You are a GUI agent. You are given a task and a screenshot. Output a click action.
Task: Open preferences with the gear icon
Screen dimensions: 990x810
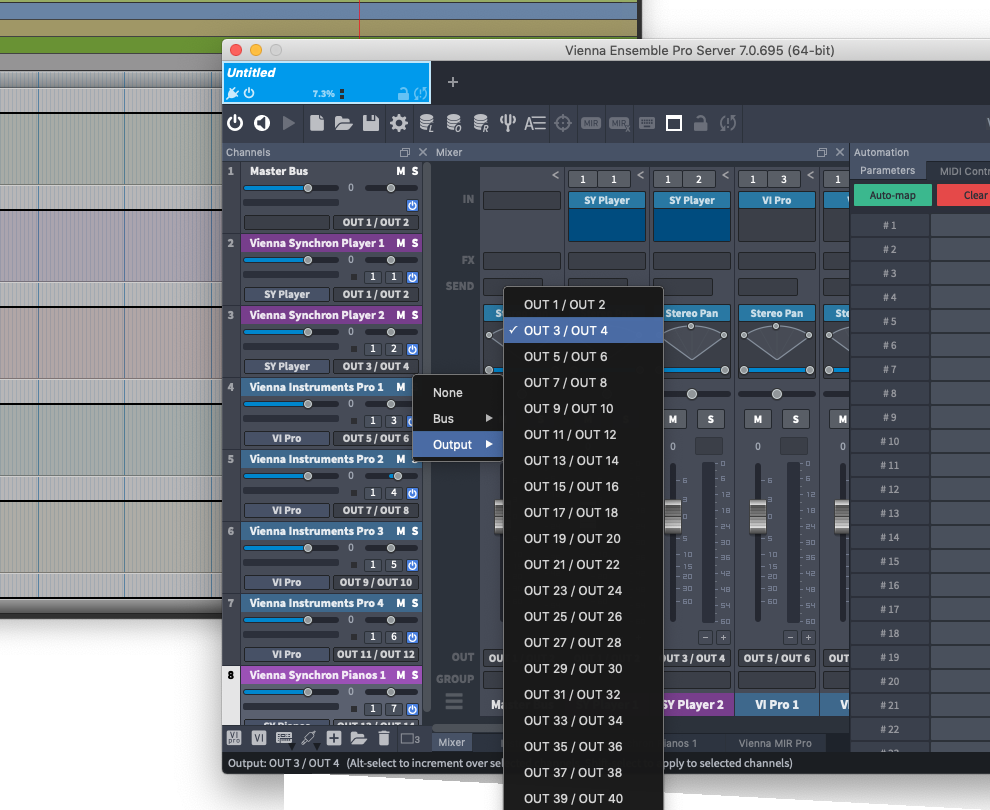[399, 122]
